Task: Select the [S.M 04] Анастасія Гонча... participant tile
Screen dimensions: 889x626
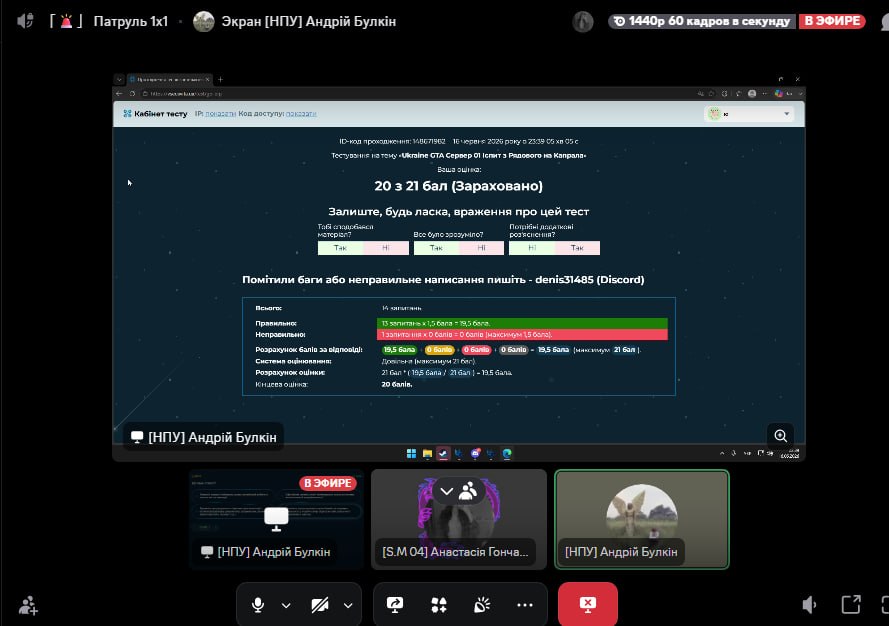Action: [459, 519]
